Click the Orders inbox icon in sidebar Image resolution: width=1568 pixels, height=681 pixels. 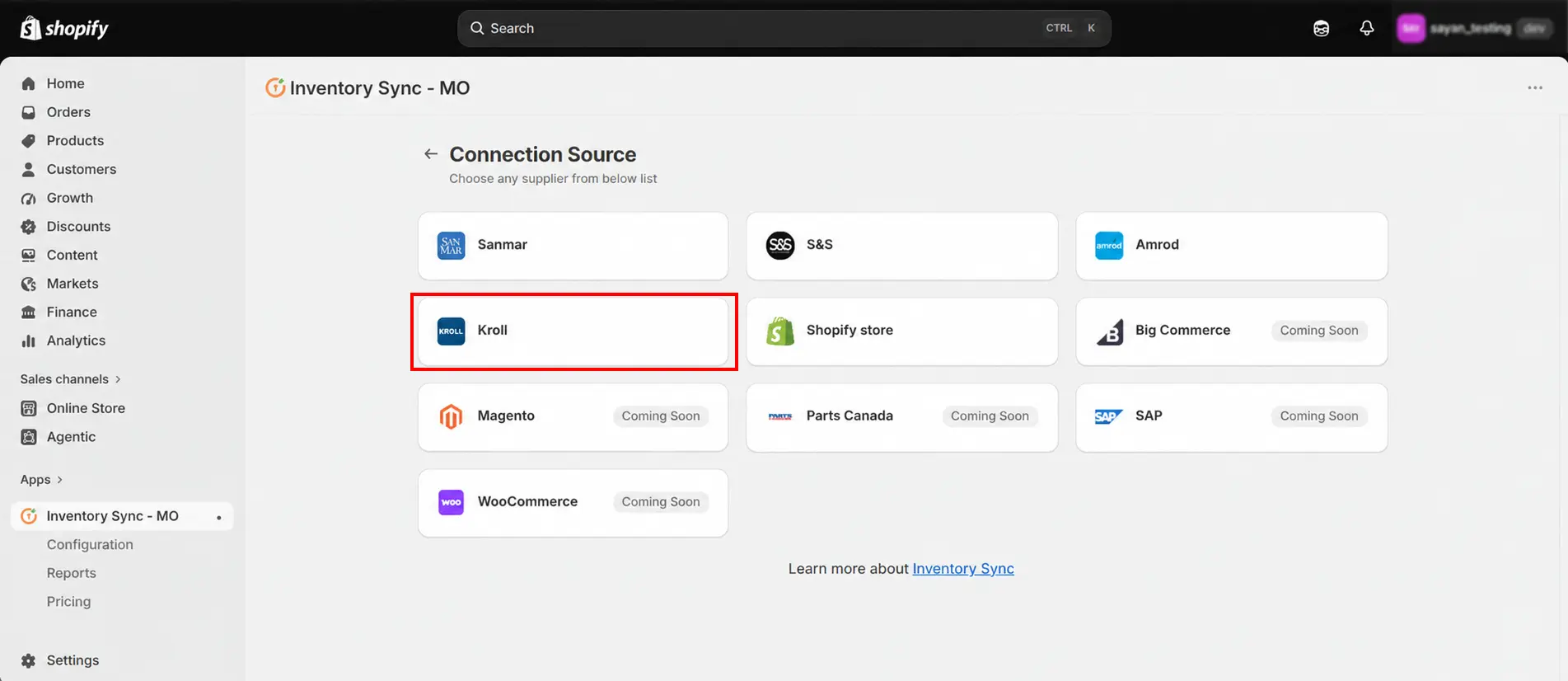click(x=29, y=112)
